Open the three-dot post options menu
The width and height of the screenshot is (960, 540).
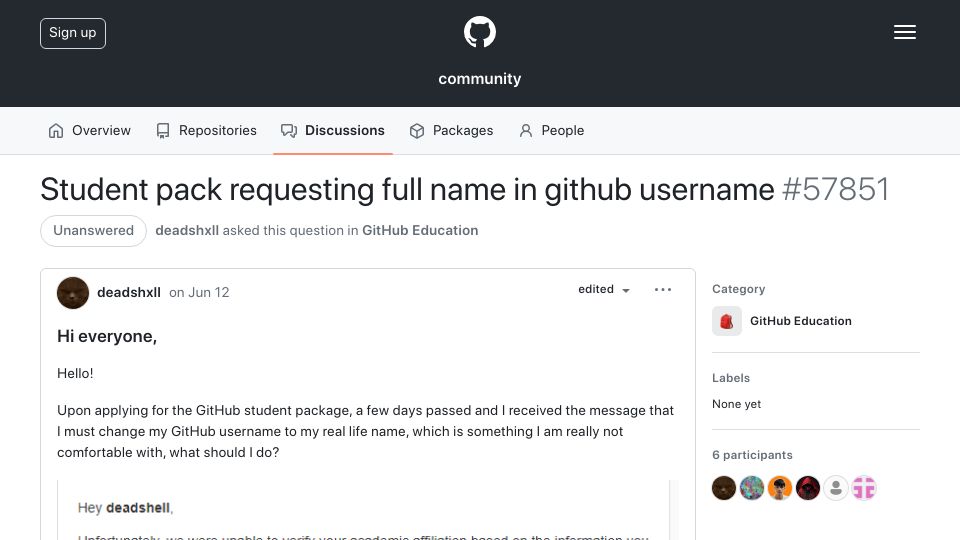point(662,290)
